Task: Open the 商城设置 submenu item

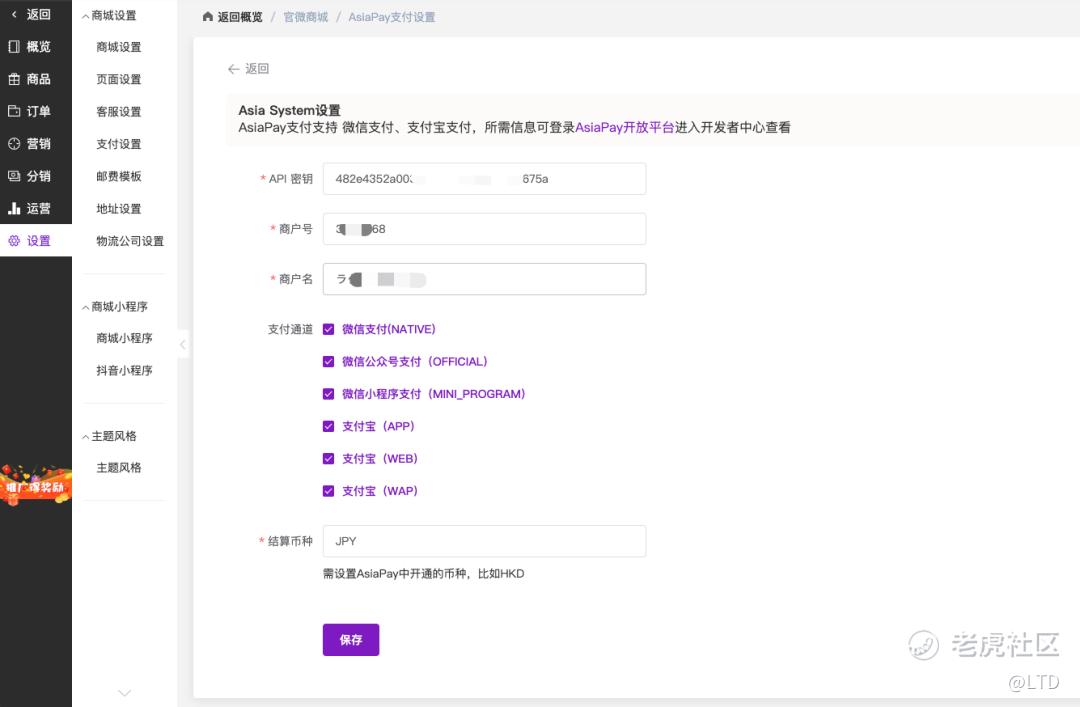Action: [x=118, y=47]
